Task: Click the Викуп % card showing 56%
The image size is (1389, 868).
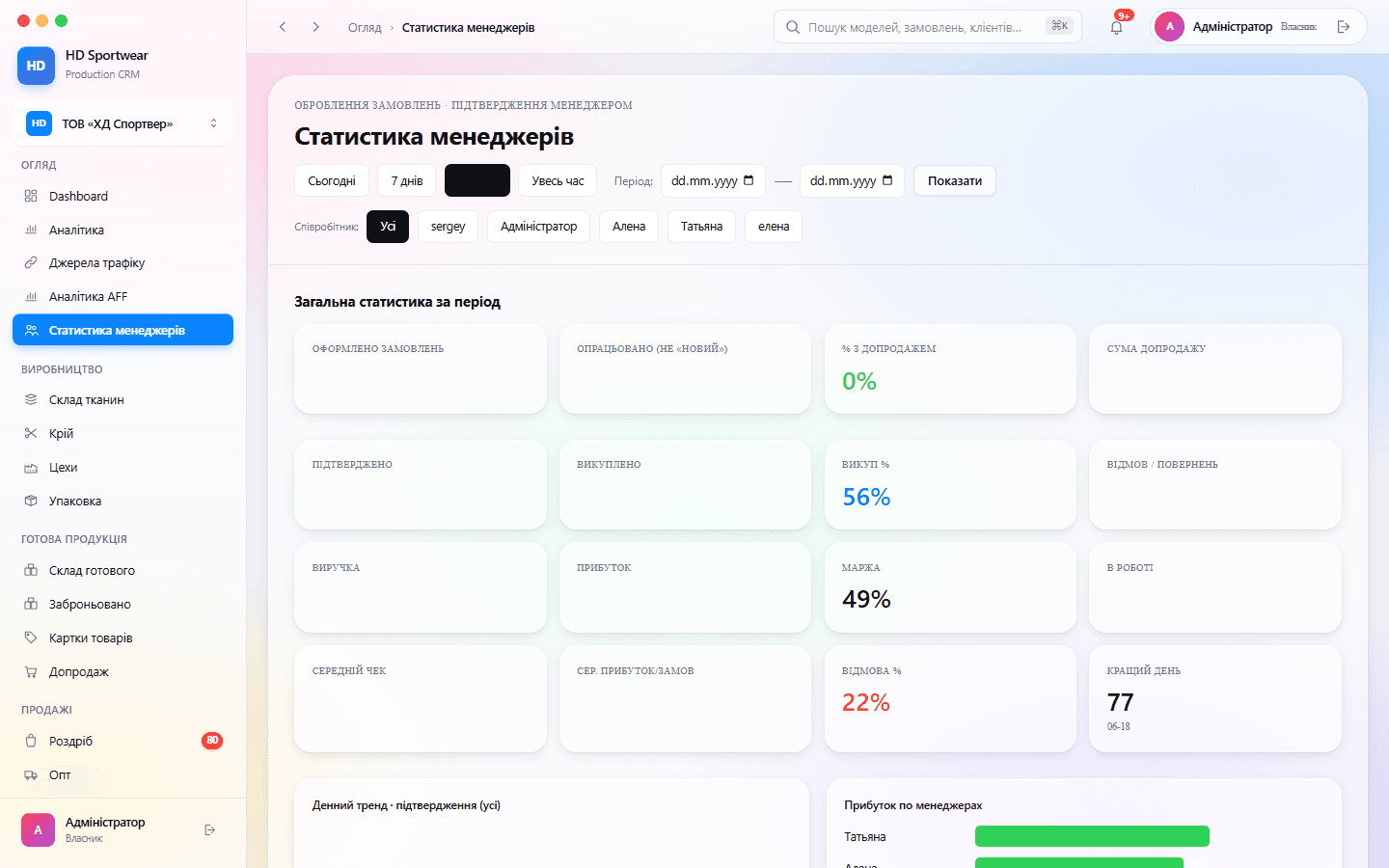Action: (x=950, y=484)
